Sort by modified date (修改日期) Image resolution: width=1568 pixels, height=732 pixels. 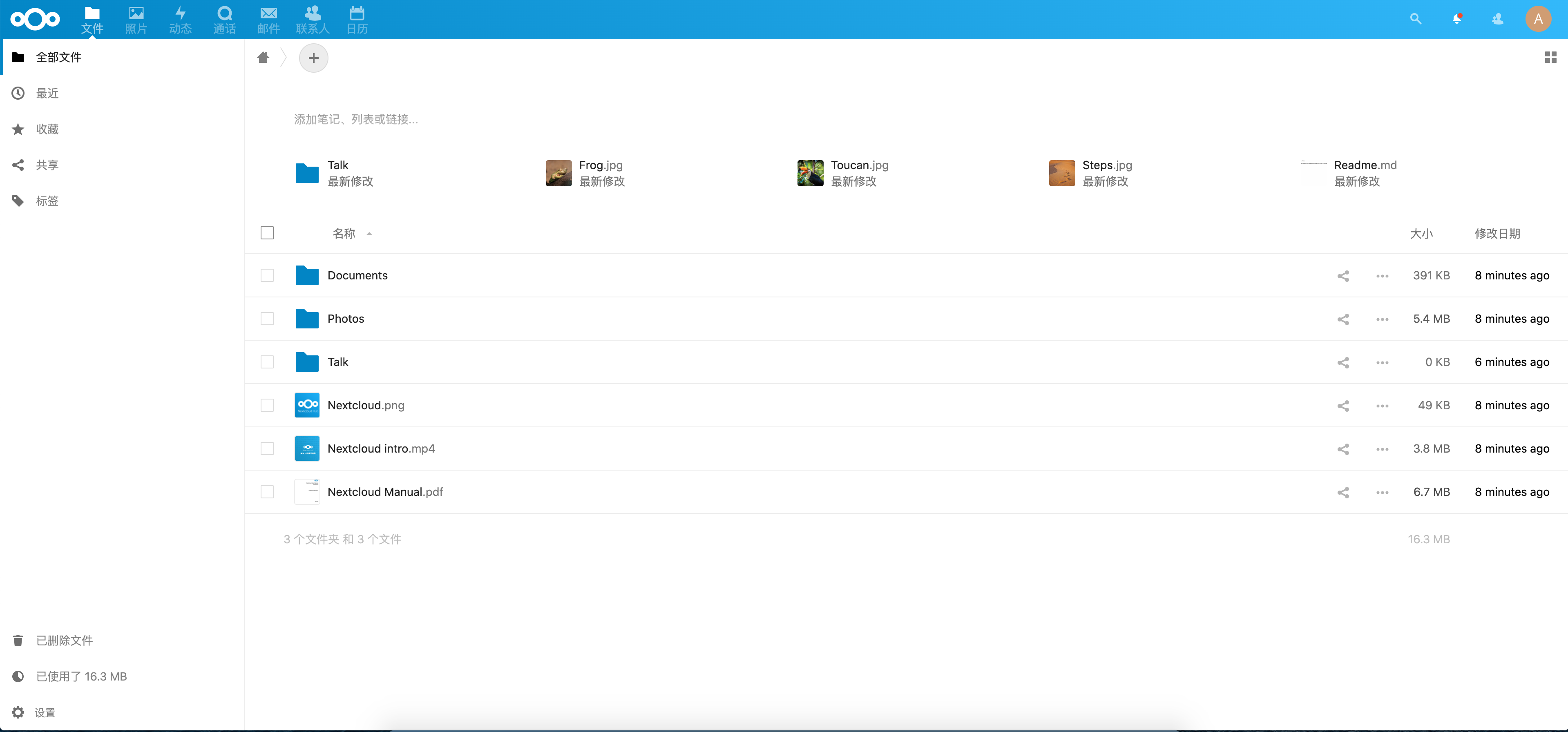[x=1497, y=234]
